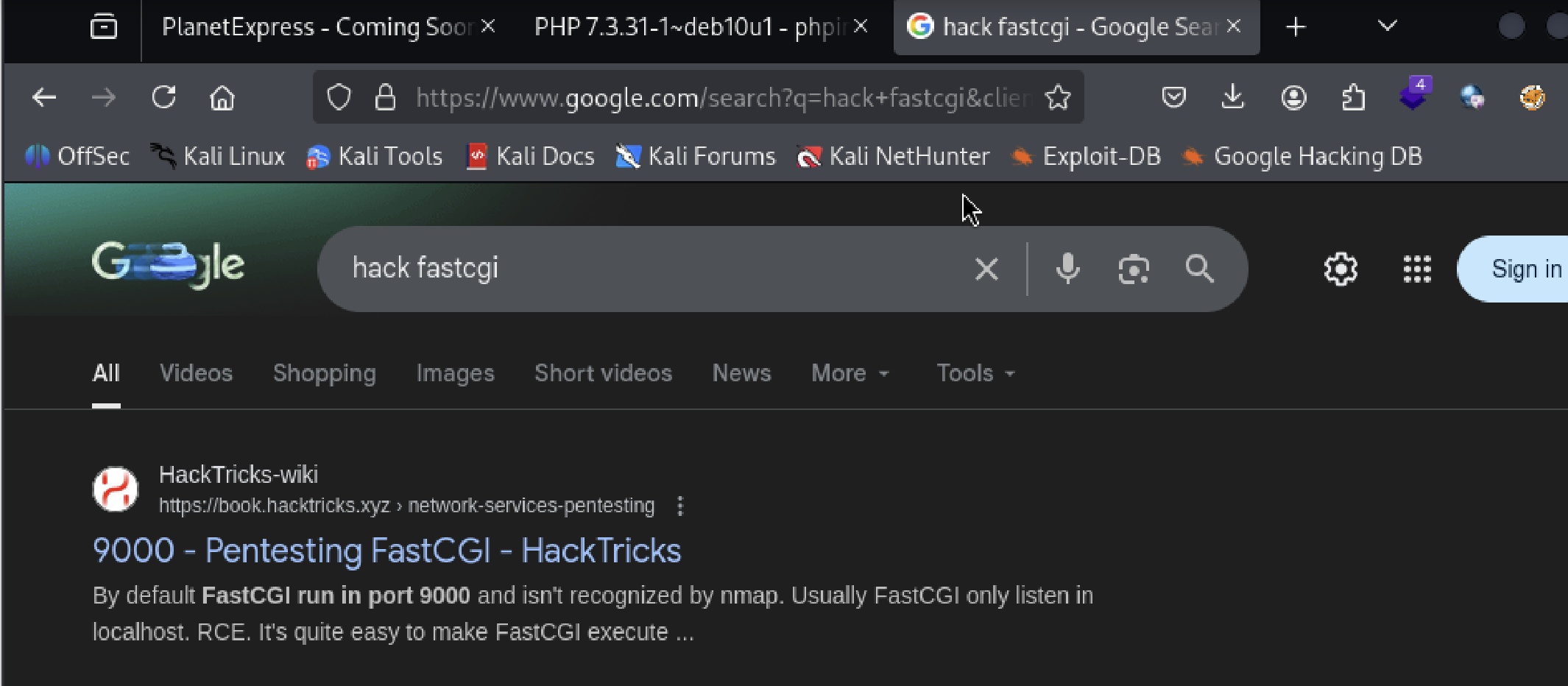1568x686 pixels.
Task: Bookmark this page with the star icon
Action: pos(1058,97)
